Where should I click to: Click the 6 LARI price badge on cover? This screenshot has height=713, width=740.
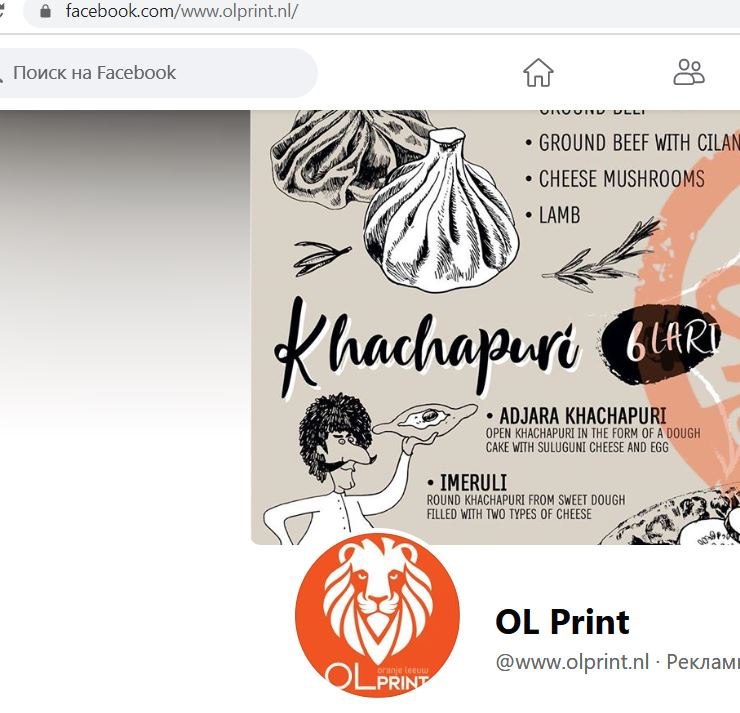coord(662,341)
